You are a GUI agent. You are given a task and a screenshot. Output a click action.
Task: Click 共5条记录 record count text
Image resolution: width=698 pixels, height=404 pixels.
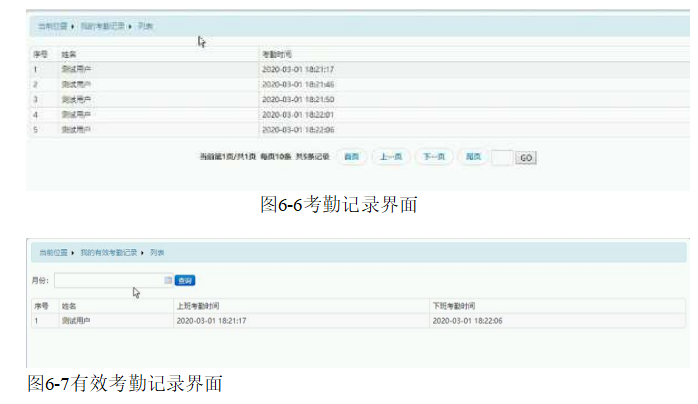pyautogui.click(x=312, y=157)
